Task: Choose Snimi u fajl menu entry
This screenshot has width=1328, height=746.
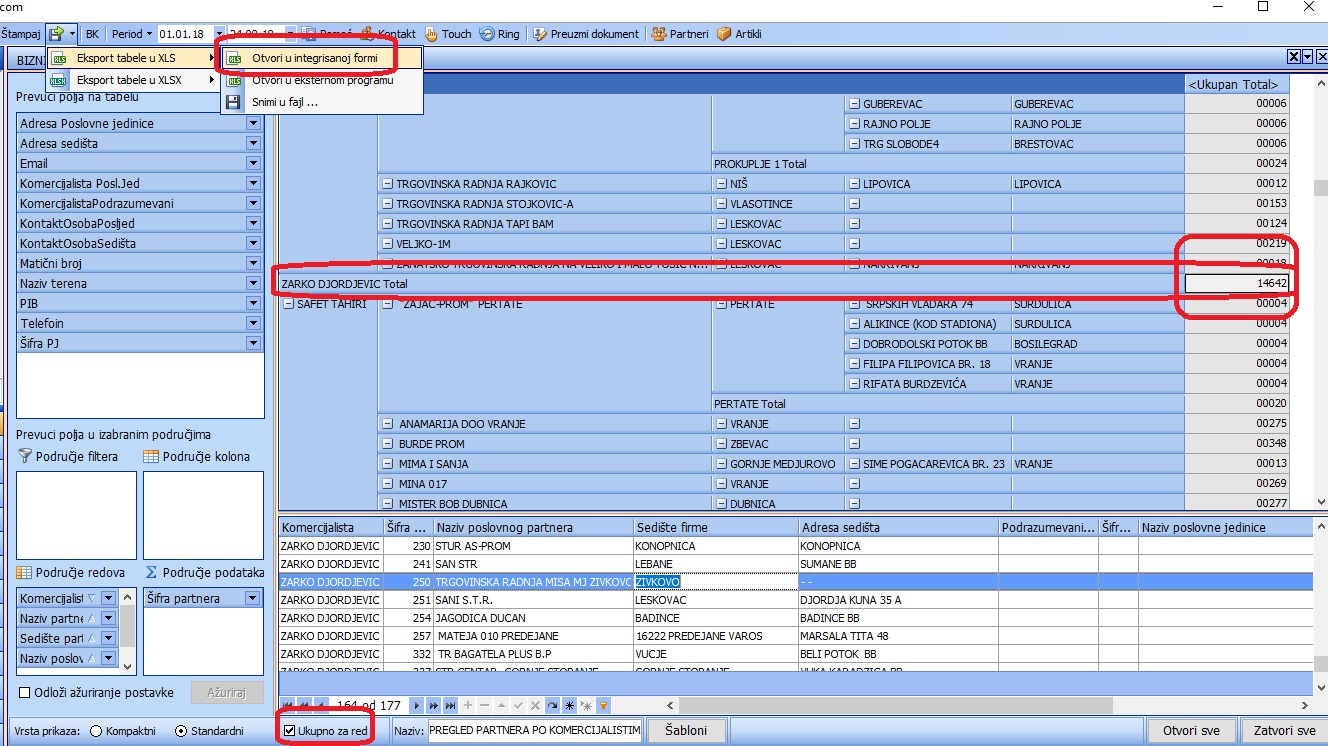Action: tap(285, 102)
